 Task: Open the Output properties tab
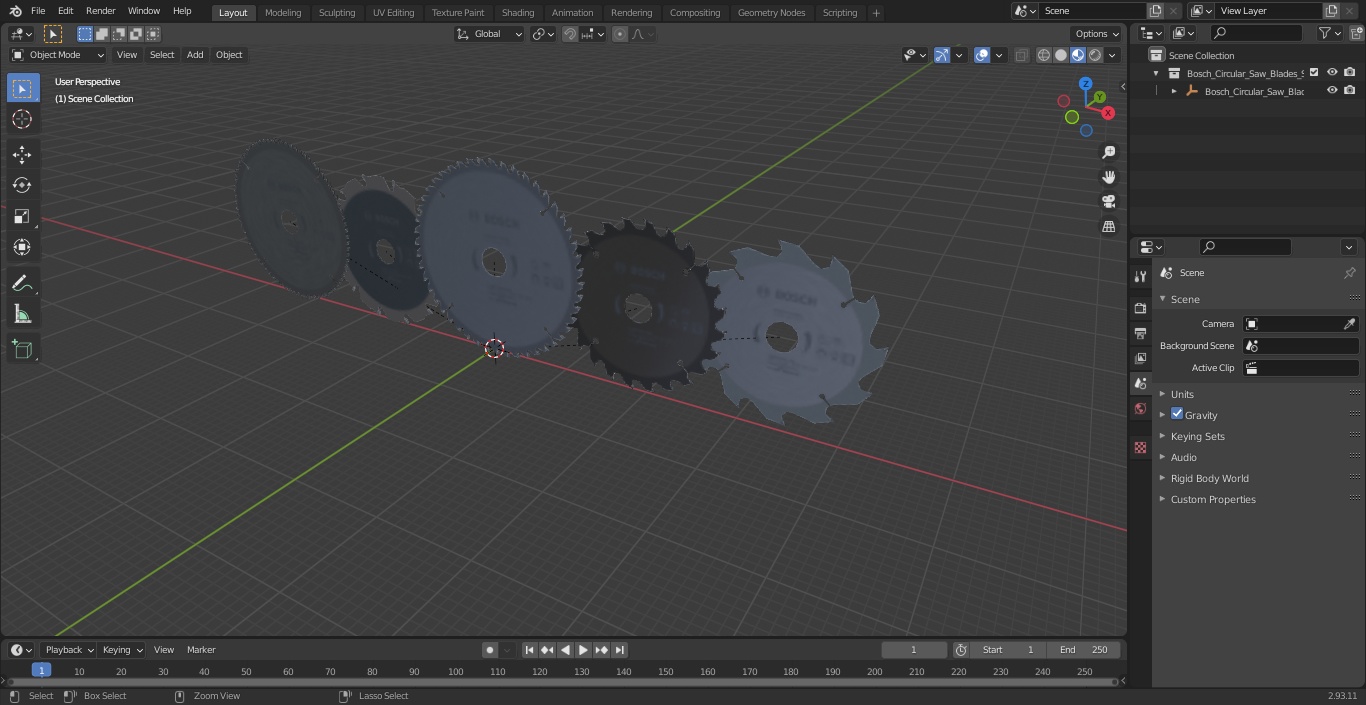(1140, 333)
